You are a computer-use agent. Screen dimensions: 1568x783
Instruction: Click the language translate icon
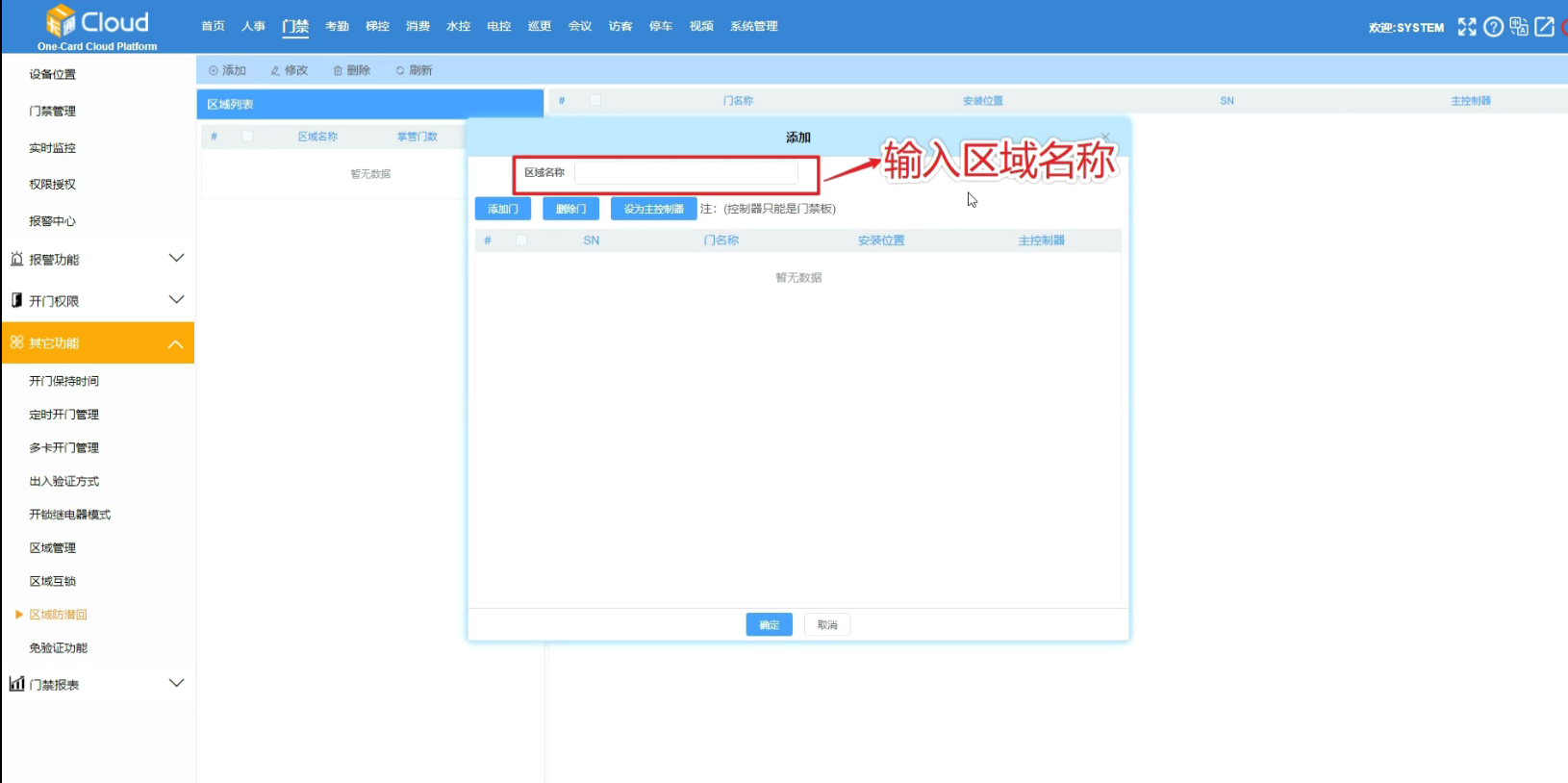coord(1519,27)
